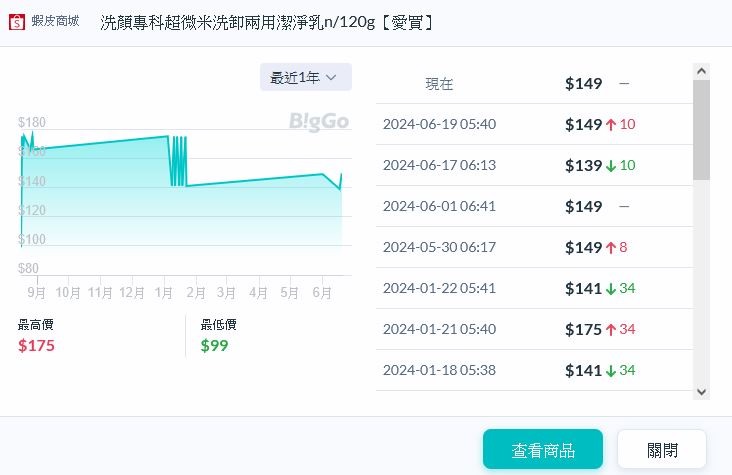Click the product title 洗顏專科超微米洗卸兩用潔淨乳
Viewport: 732px width, 475px height.
212,22
